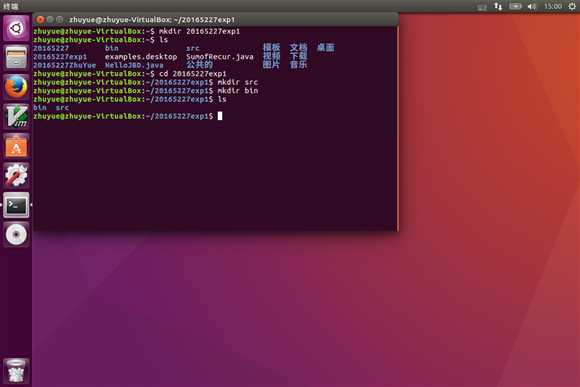Click the 模板 folder name
The width and height of the screenshot is (580, 387).
click(271, 47)
